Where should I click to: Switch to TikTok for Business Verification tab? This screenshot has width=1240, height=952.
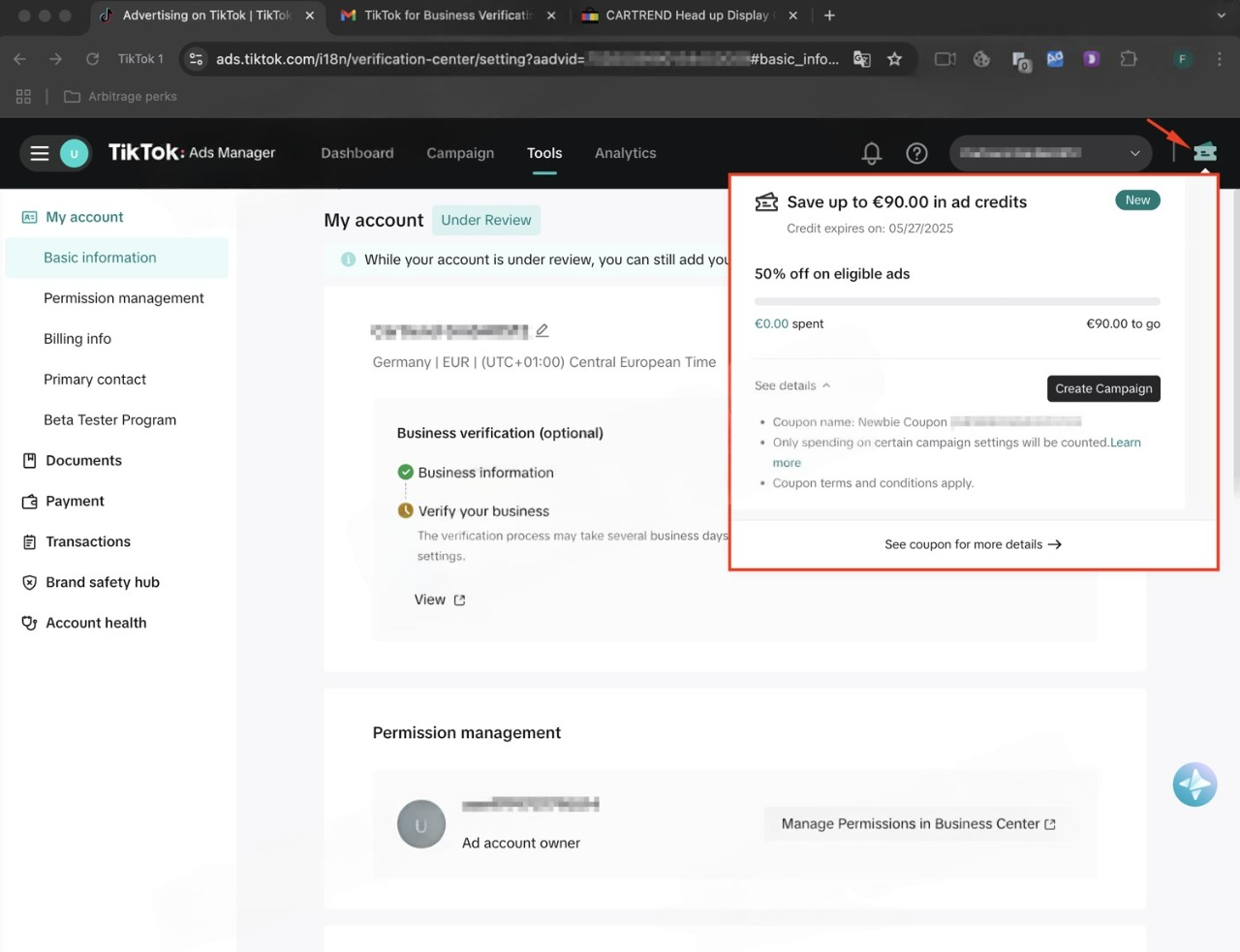[449, 15]
